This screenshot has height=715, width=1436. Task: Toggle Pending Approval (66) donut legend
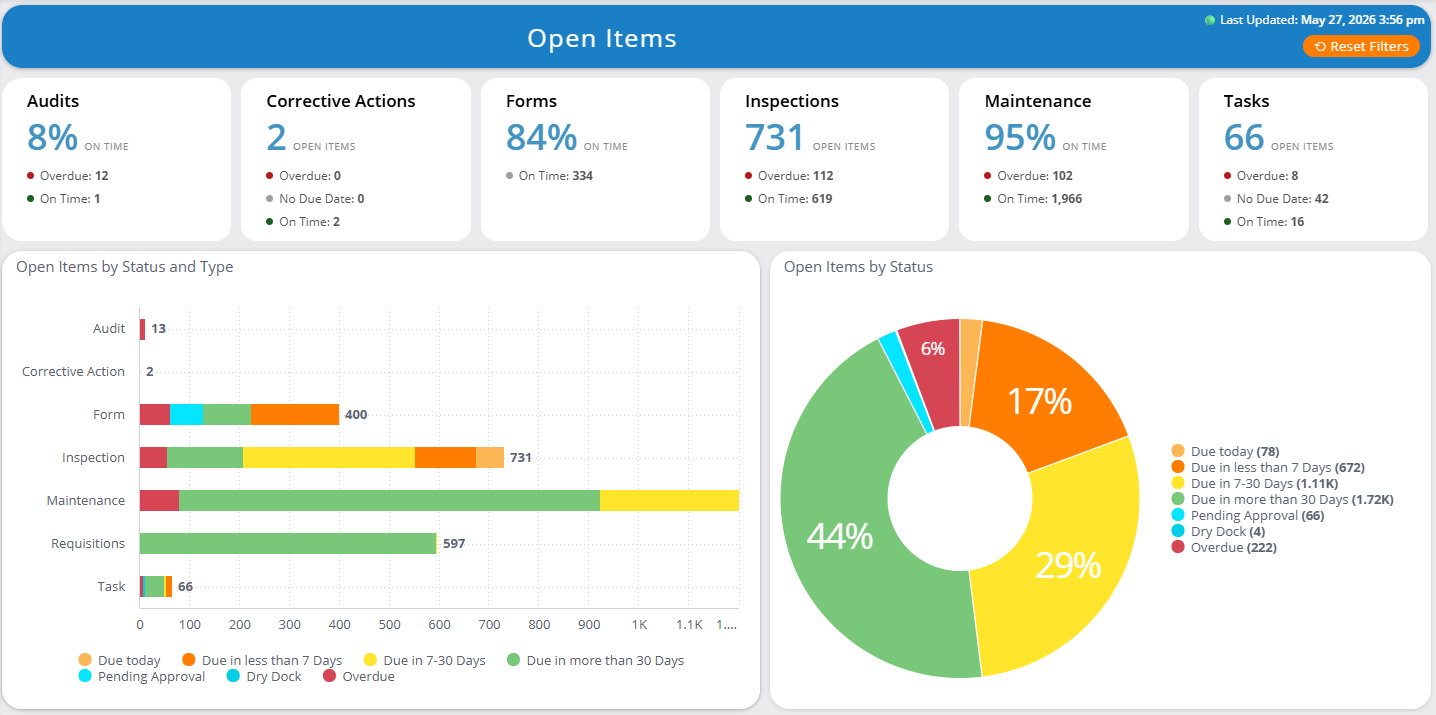pyautogui.click(x=1248, y=515)
